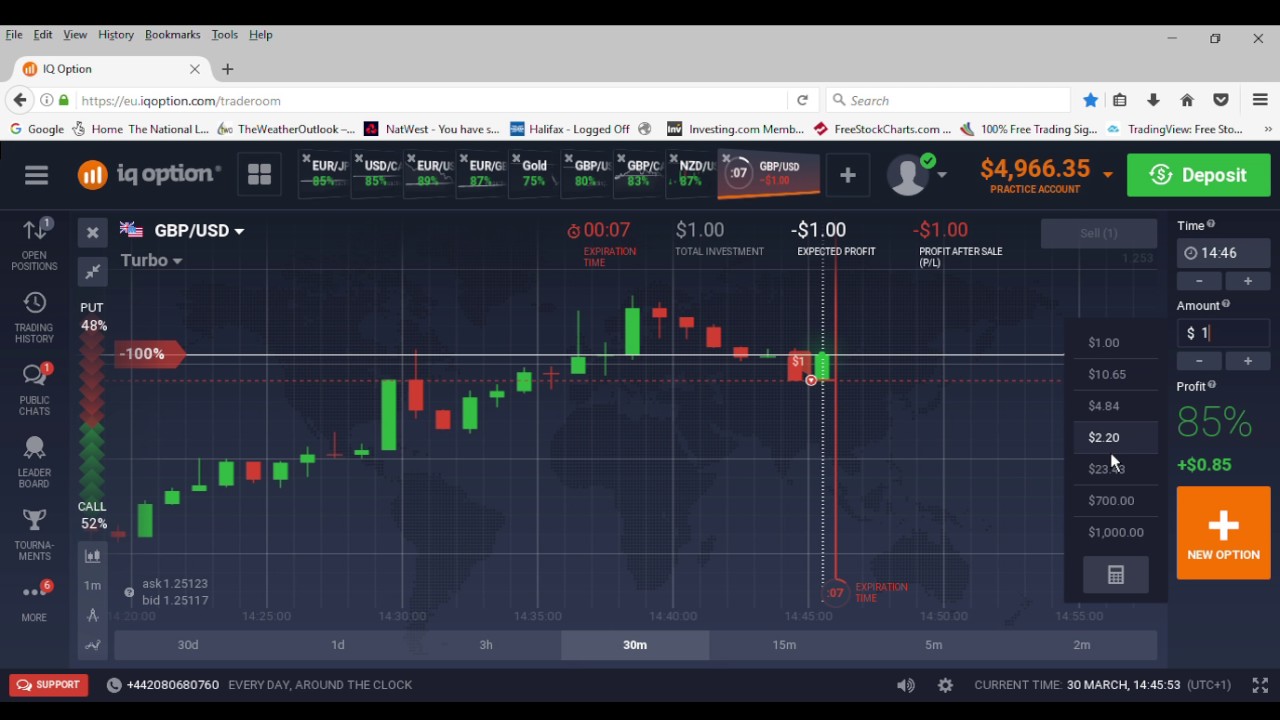This screenshot has width=1280, height=720.
Task: Select the 3h chart timeframe
Action: click(486, 645)
